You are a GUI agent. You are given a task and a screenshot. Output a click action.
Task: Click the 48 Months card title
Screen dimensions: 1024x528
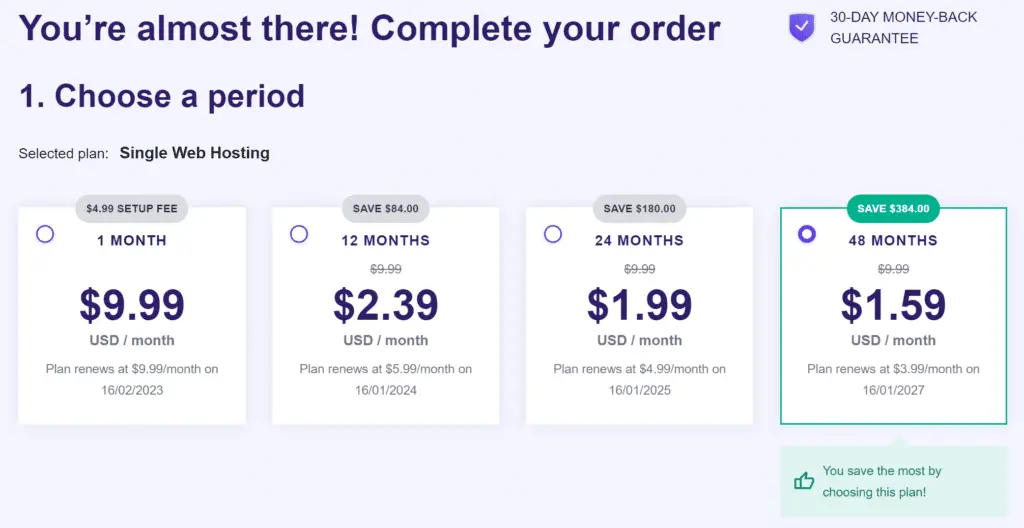(x=894, y=240)
